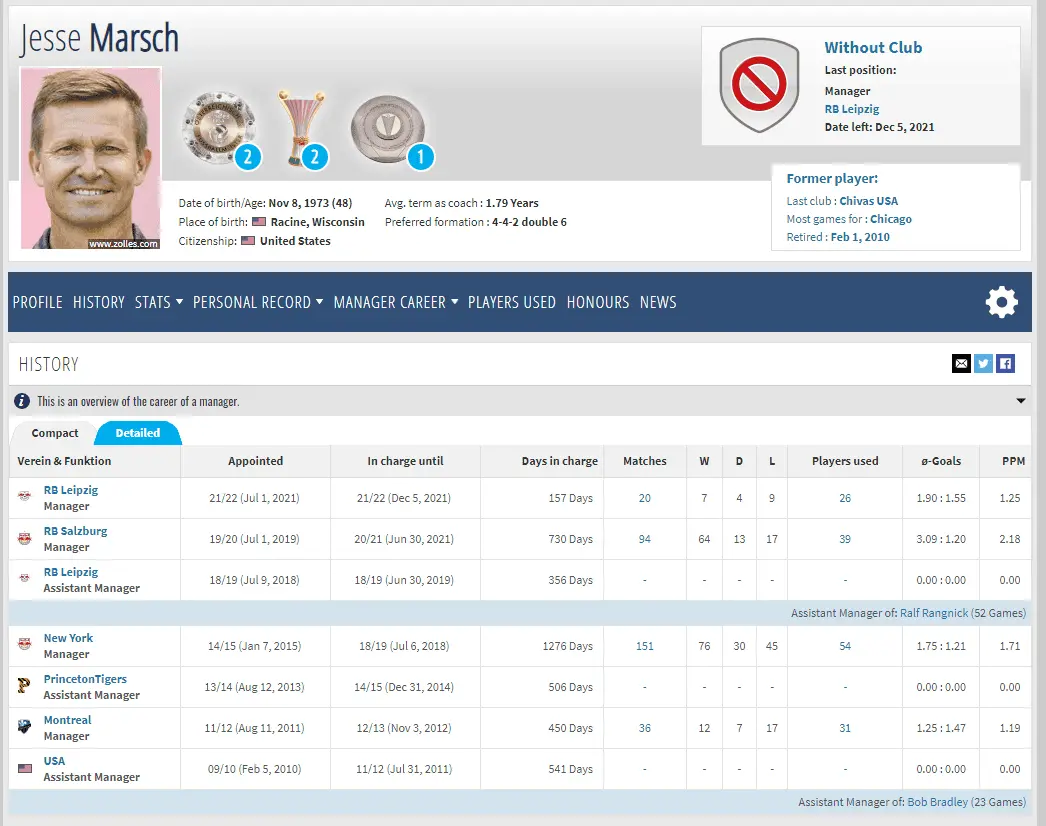Viewport: 1046px width, 826px height.
Task: Click USA flag icon in history table
Action: click(x=25, y=768)
